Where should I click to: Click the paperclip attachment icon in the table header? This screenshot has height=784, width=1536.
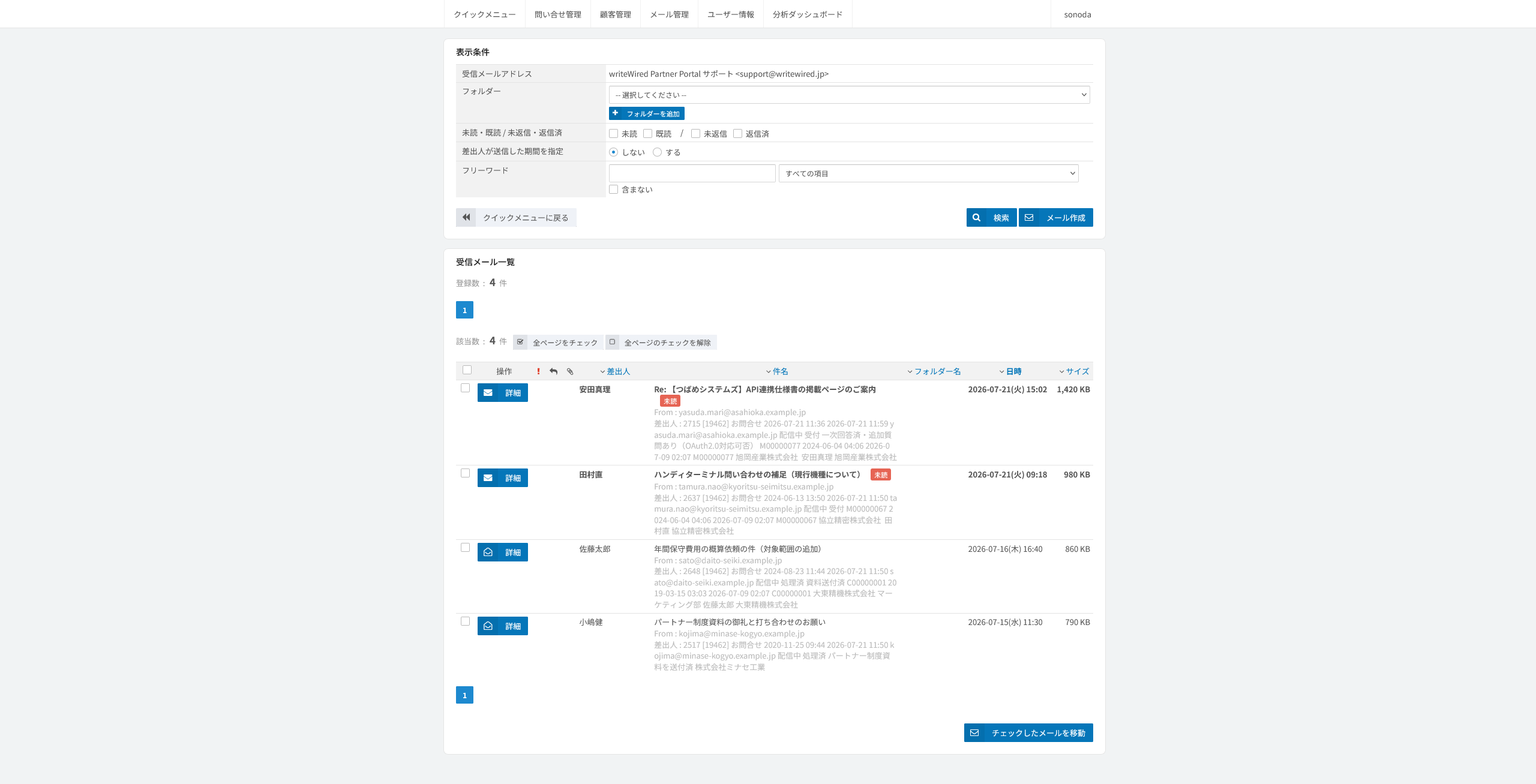pyautogui.click(x=570, y=371)
